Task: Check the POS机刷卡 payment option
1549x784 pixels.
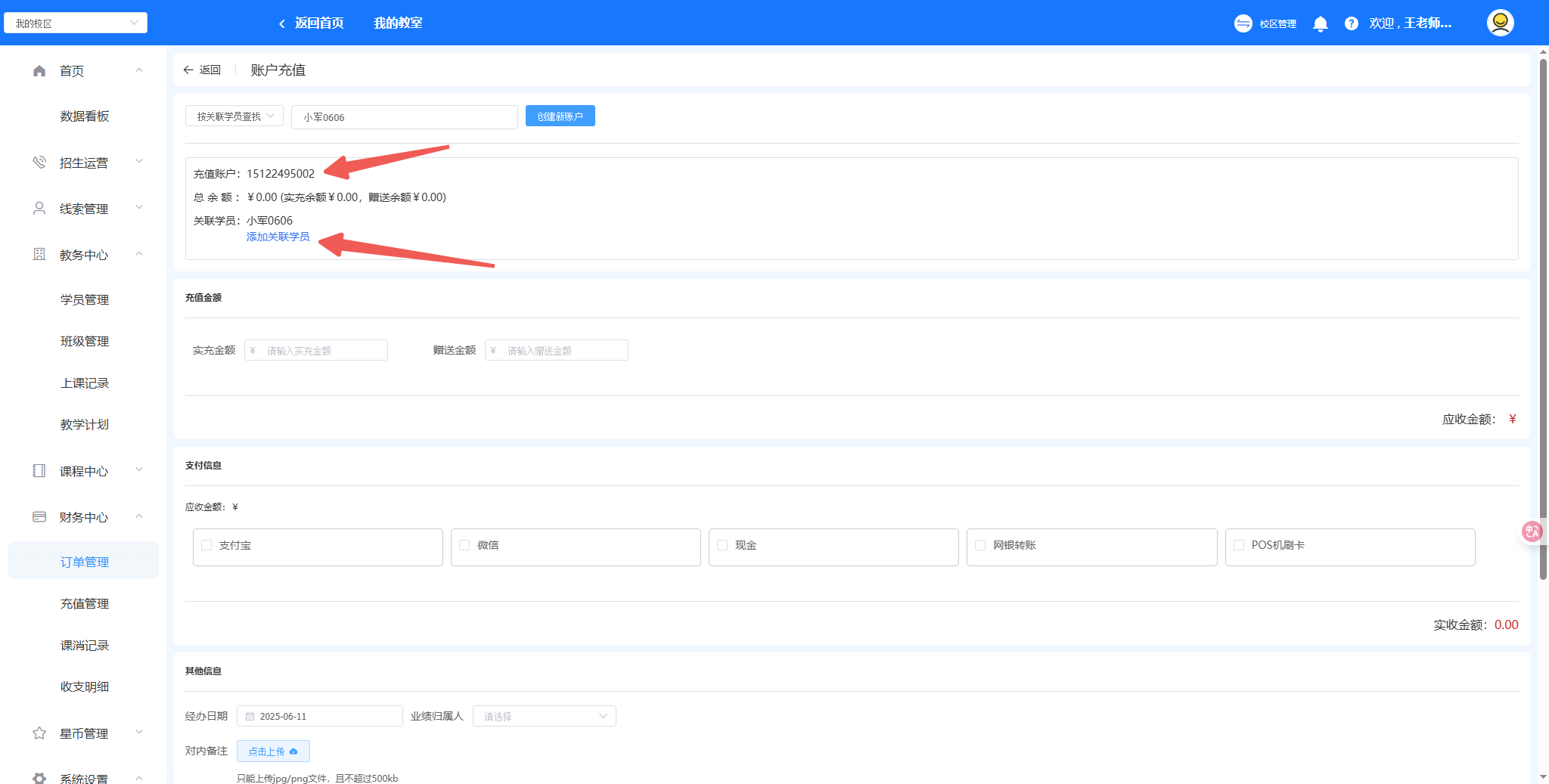Action: click(x=1239, y=545)
